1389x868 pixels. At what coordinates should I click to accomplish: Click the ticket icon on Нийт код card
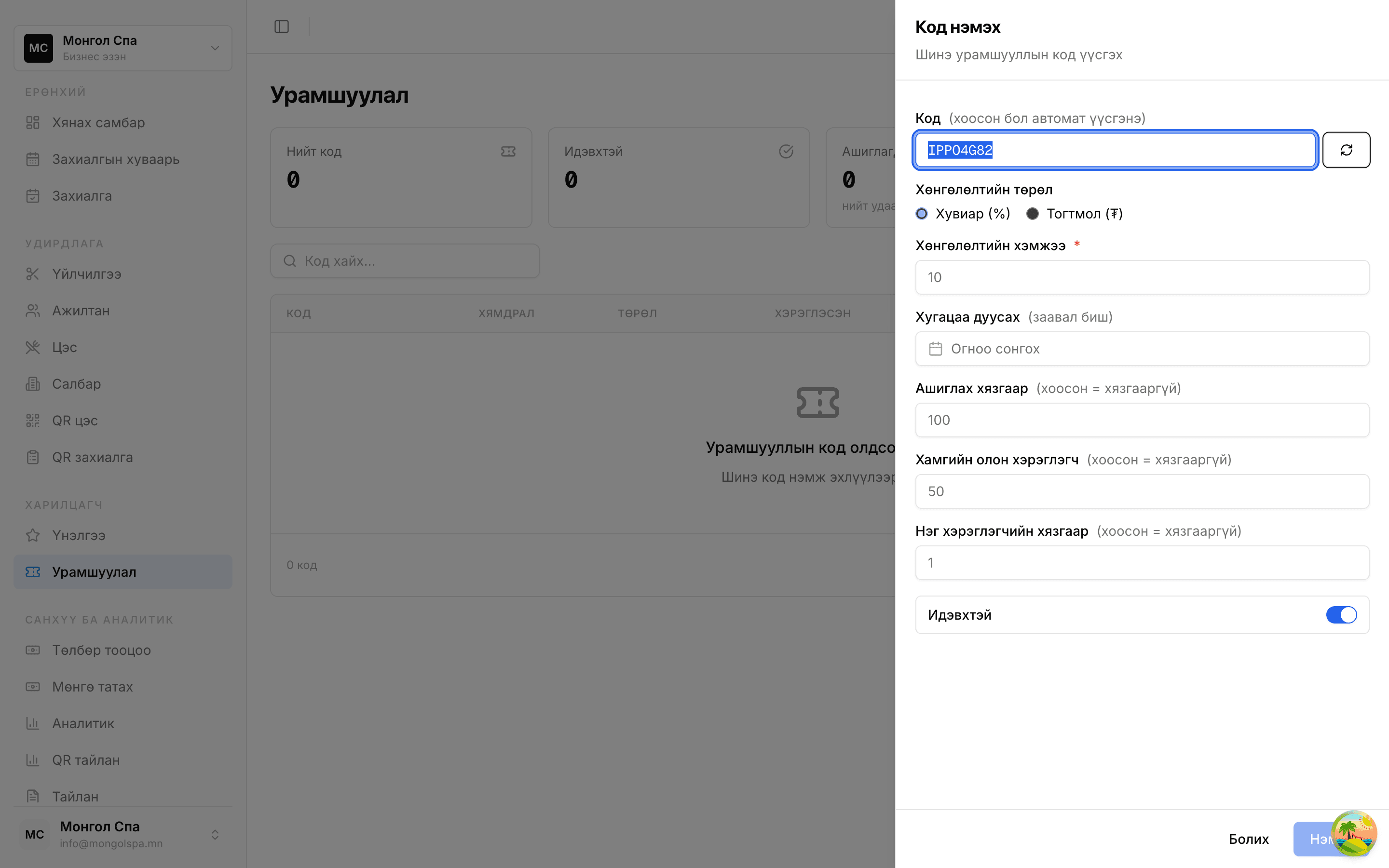point(508,151)
